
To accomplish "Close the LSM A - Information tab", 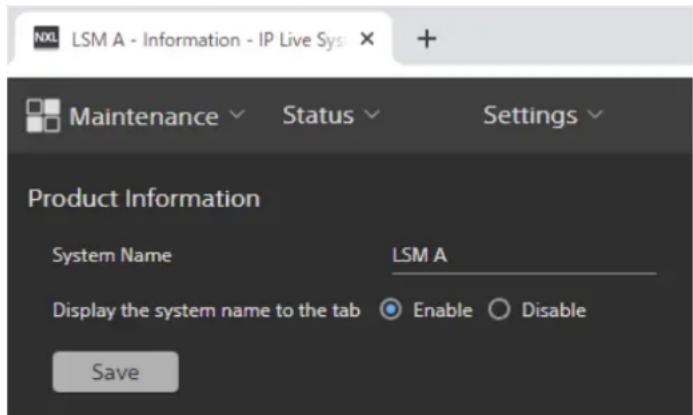I will pos(367,39).
